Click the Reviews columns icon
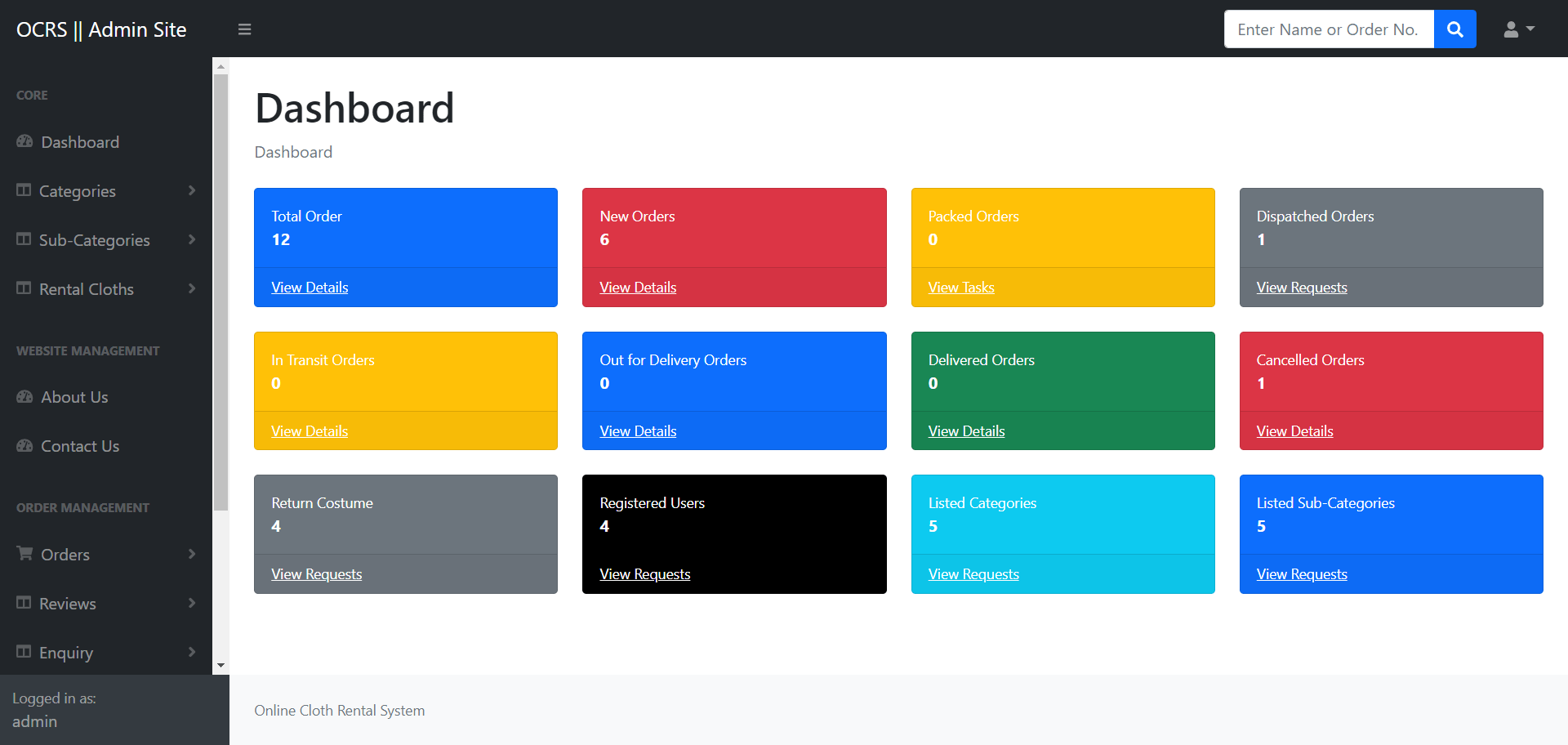The image size is (1568, 745). coord(24,603)
